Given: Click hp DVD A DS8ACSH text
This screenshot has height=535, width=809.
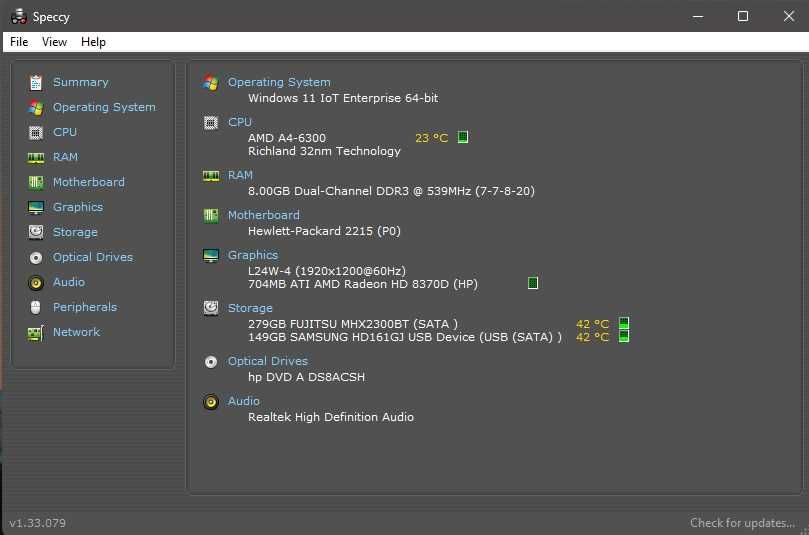Looking at the screenshot, I should (x=306, y=377).
